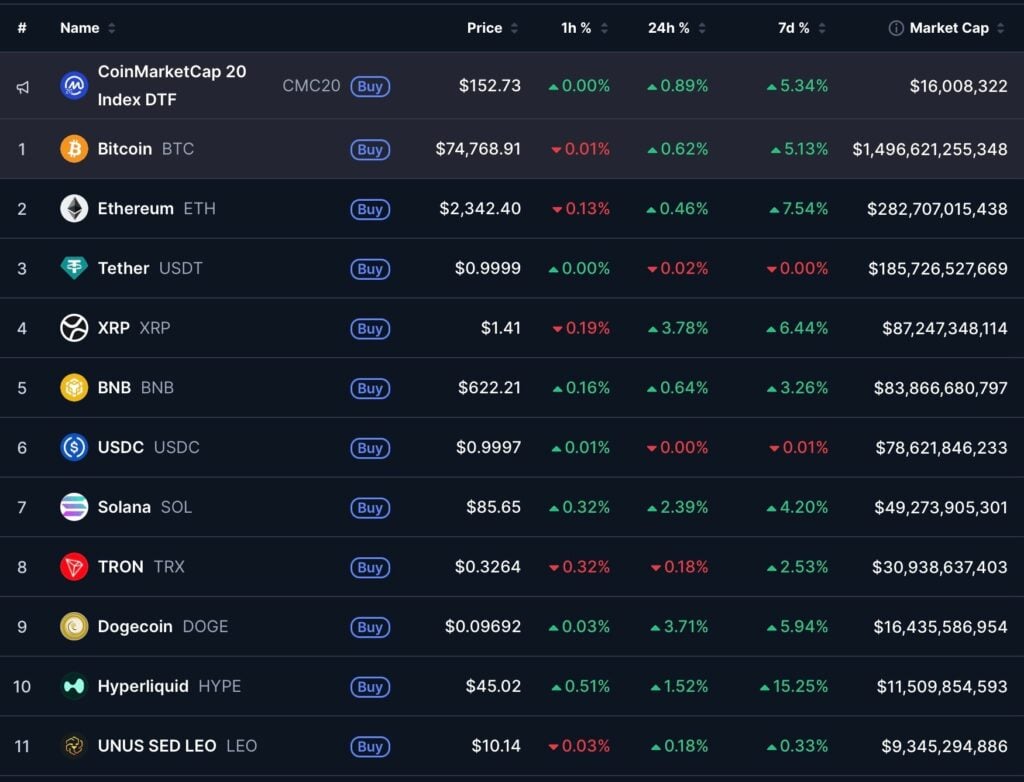The height and width of the screenshot is (782, 1024).
Task: Click the Hyperliquid logo icon
Action: coord(74,686)
